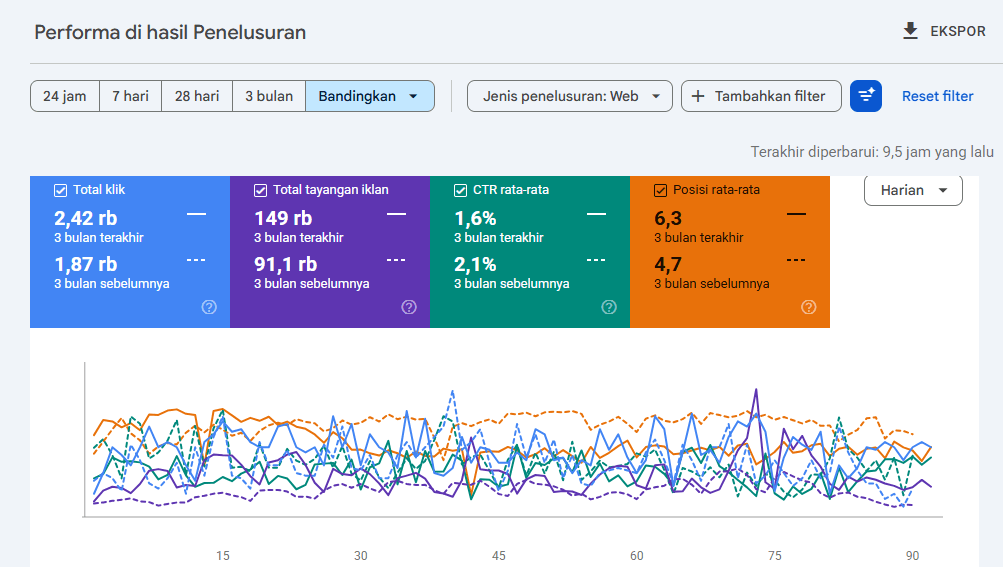
Task: Click the Tambahkan filter button
Action: click(x=761, y=96)
